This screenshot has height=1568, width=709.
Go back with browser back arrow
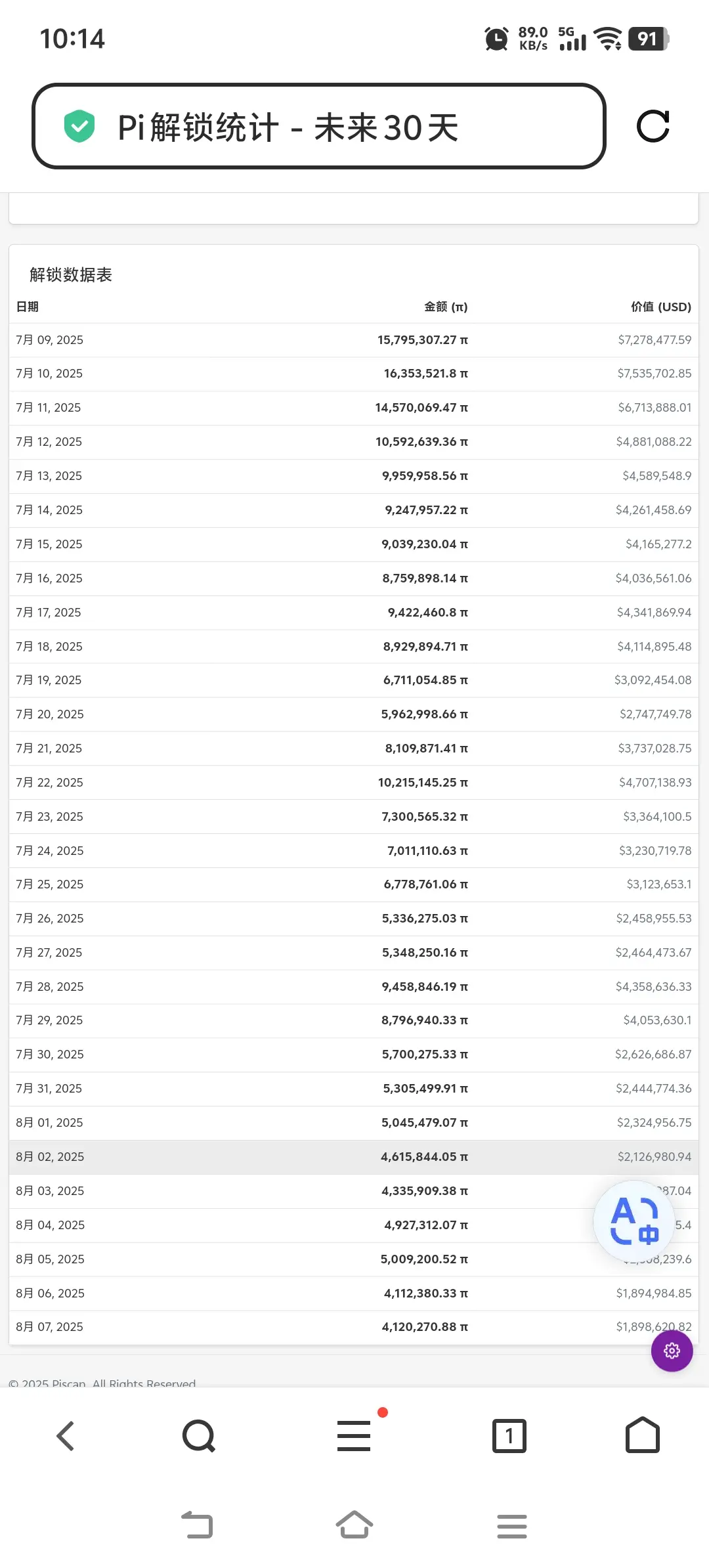click(x=66, y=1436)
